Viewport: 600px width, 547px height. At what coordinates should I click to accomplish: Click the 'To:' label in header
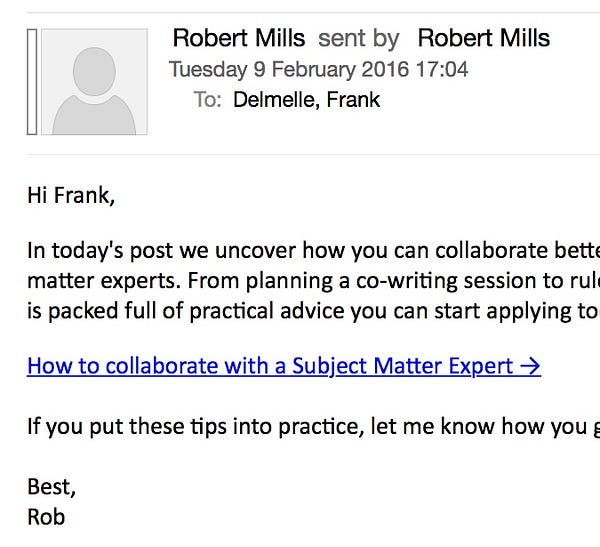207,100
